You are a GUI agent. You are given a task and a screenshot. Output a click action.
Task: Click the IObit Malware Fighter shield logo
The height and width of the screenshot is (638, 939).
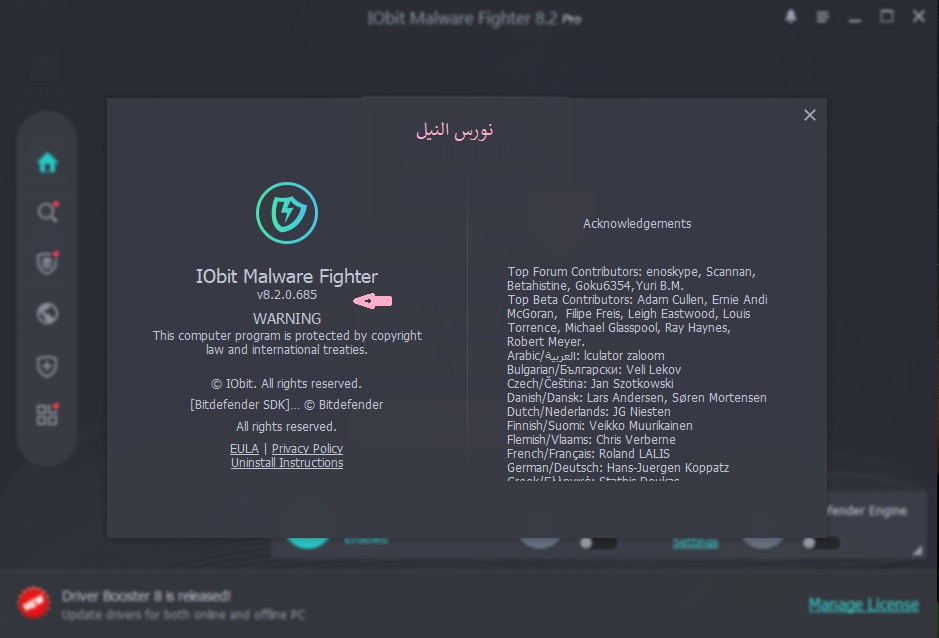coord(287,212)
